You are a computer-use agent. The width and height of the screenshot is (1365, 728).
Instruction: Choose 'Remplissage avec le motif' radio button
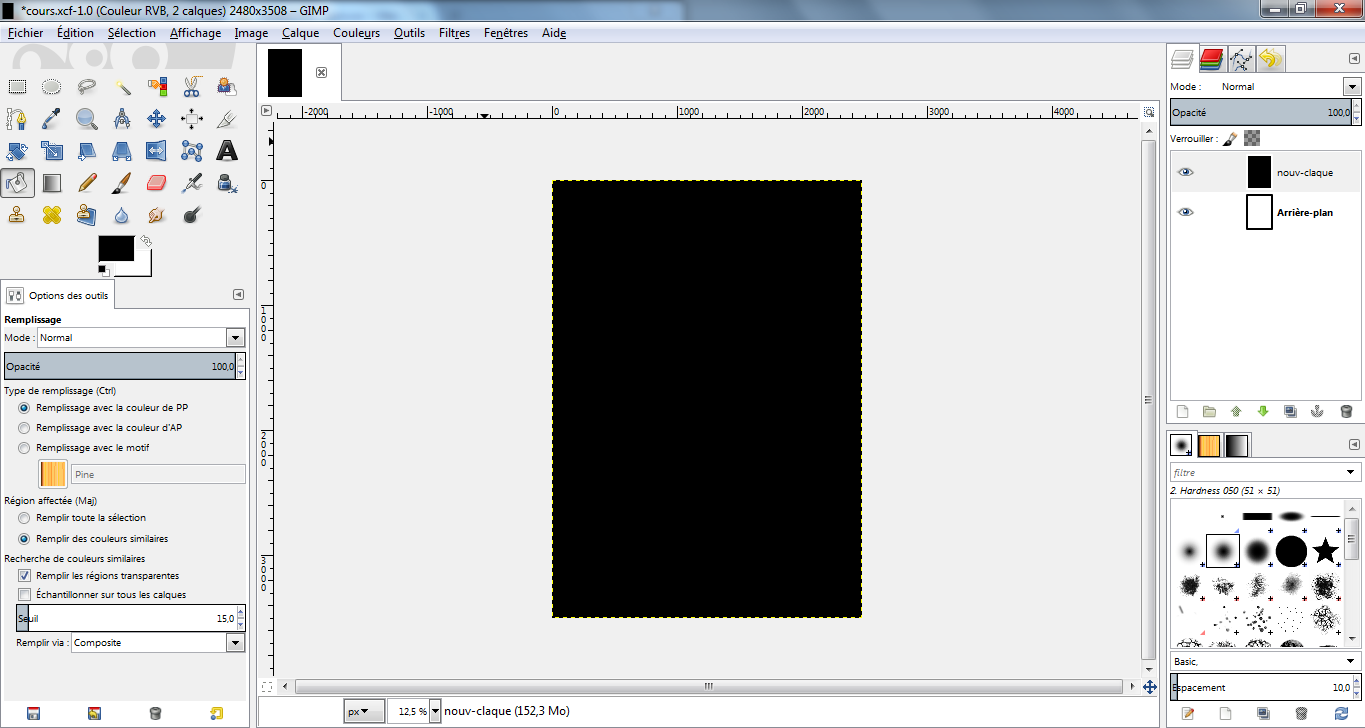25,448
